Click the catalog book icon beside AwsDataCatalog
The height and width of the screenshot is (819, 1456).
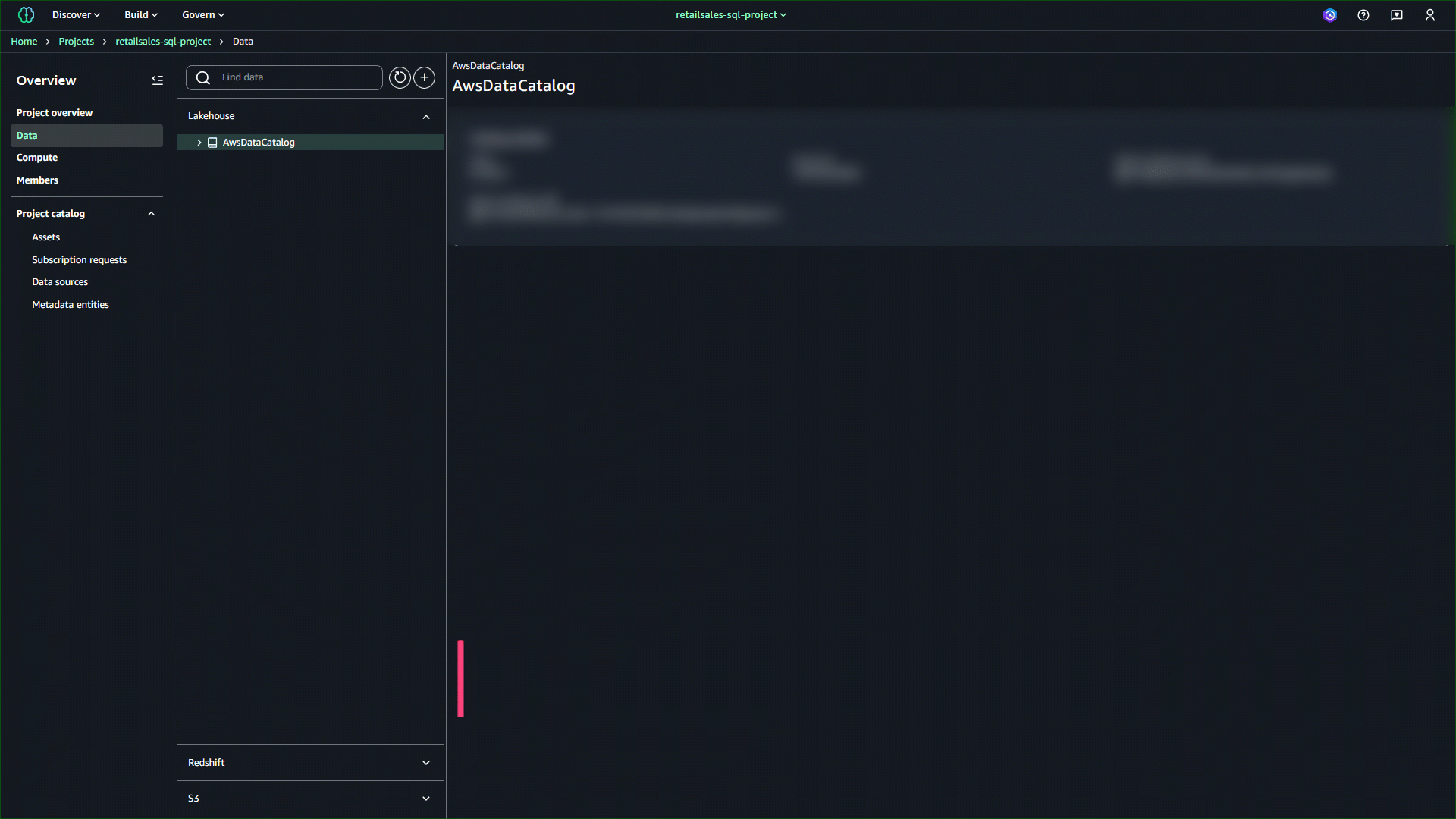tap(212, 143)
